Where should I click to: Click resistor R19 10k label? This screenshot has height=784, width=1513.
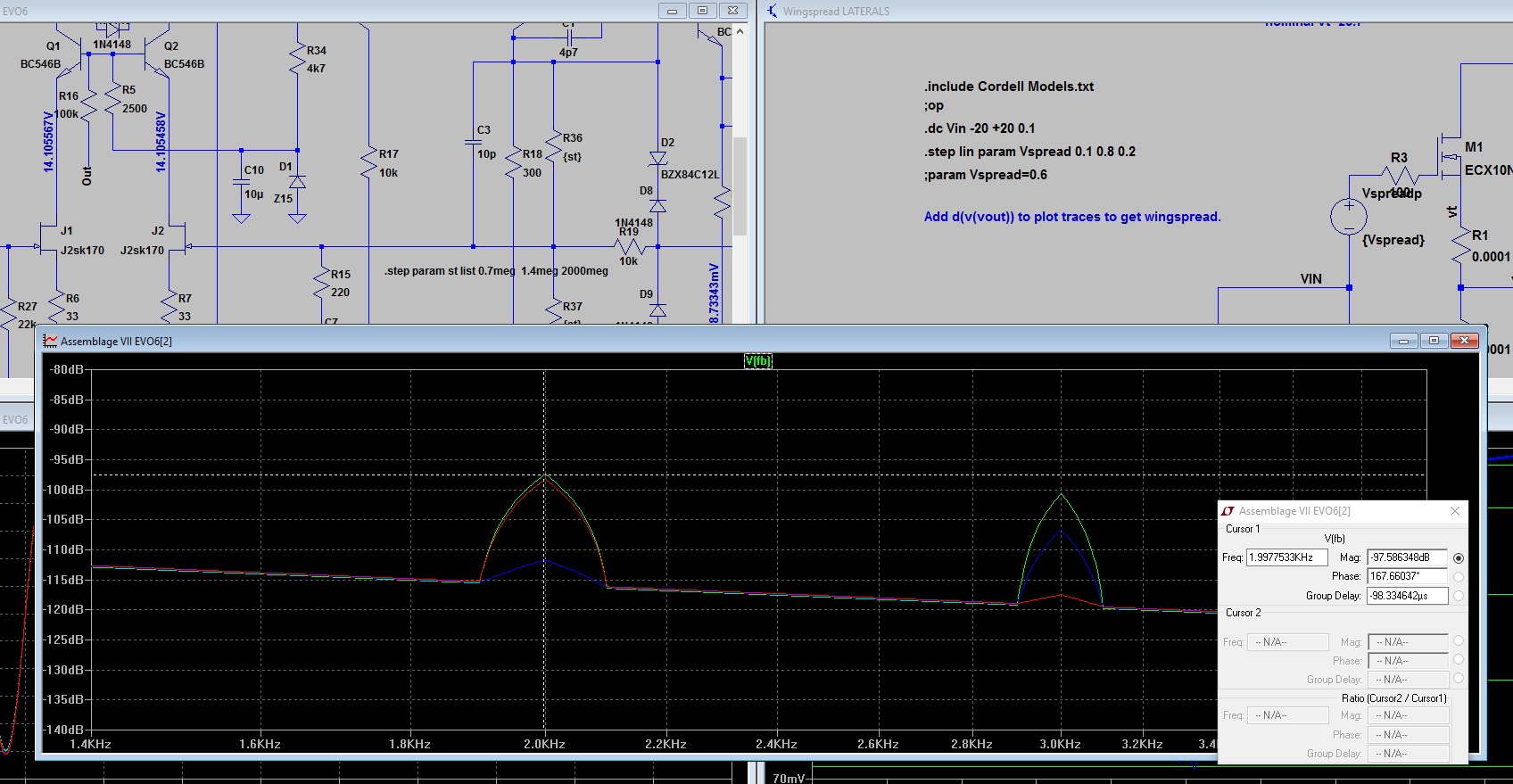pos(629,246)
